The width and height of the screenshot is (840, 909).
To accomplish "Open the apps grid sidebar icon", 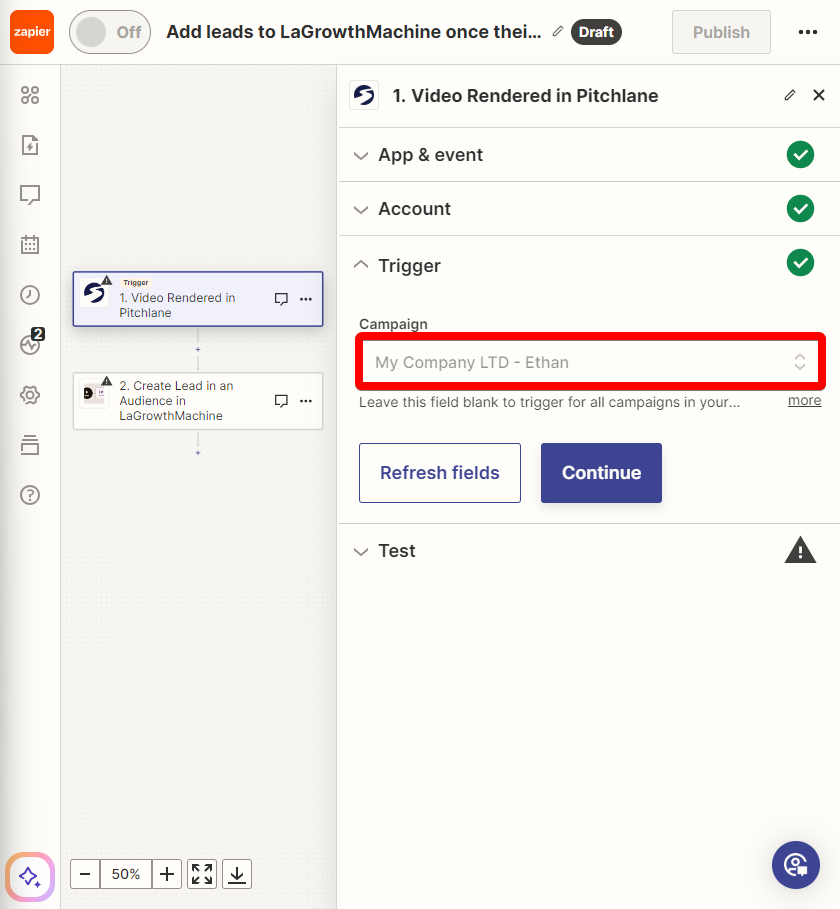I will coord(30,95).
